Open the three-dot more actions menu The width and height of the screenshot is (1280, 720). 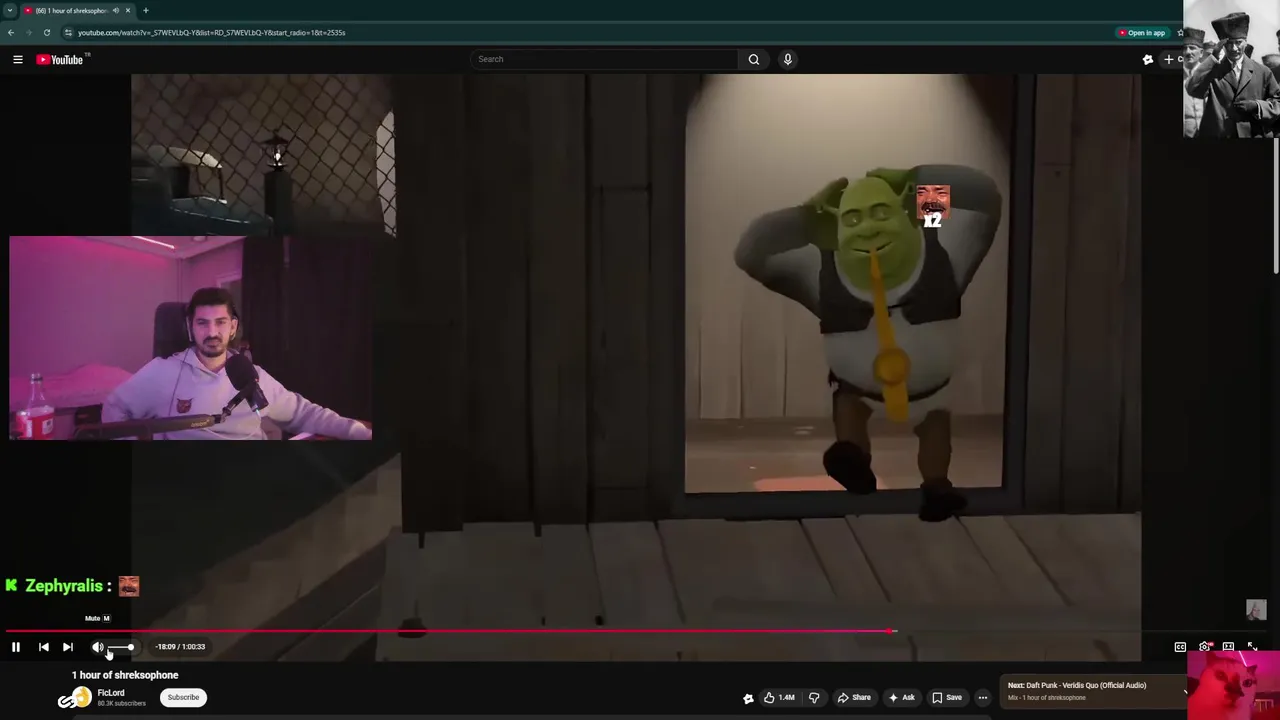(983, 697)
